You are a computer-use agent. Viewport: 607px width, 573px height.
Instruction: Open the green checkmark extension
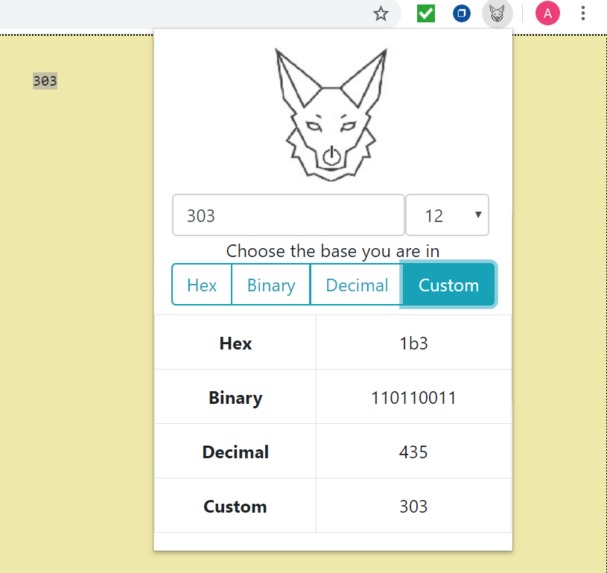(x=425, y=14)
